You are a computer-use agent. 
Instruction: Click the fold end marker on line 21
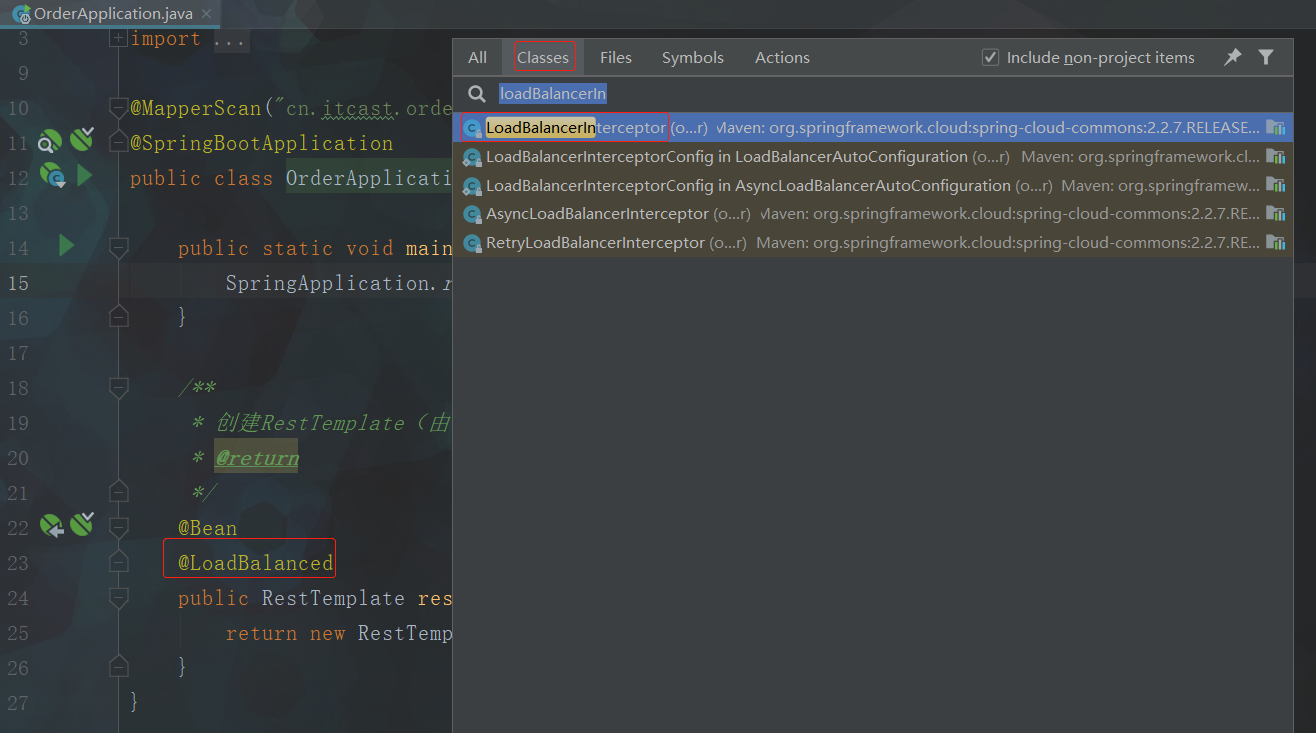click(118, 492)
